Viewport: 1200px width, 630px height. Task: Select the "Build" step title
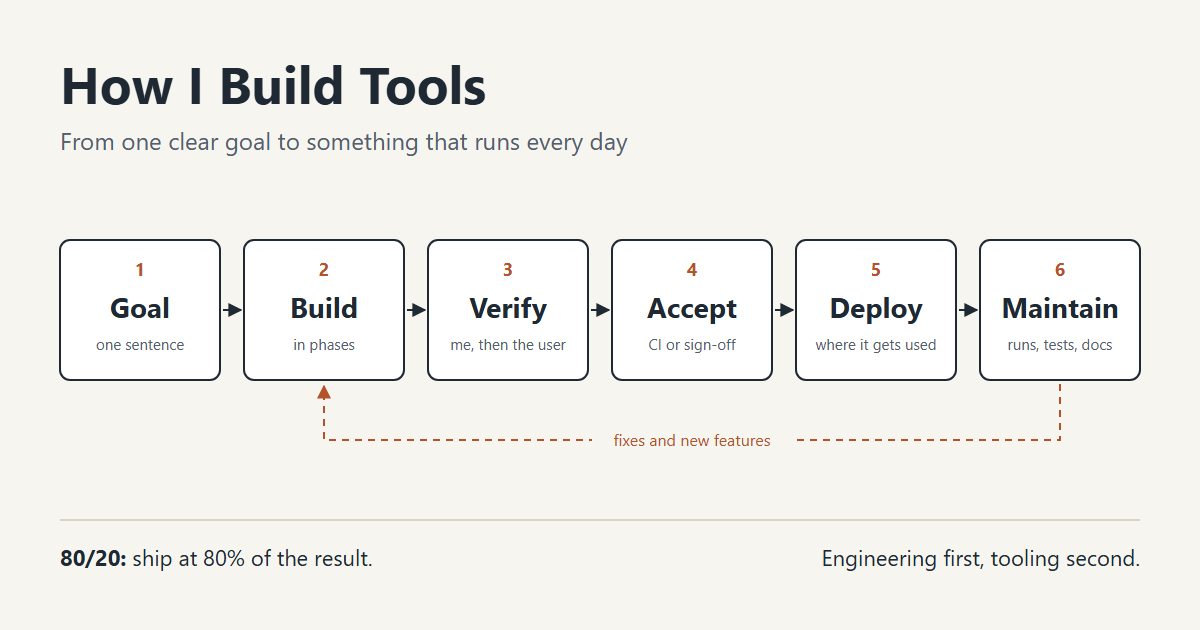(324, 309)
